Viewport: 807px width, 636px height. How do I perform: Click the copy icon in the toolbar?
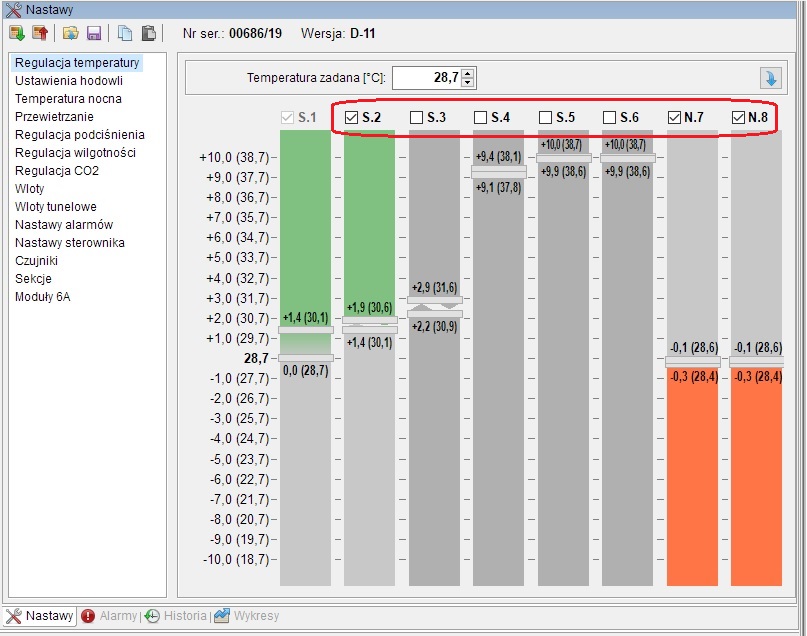(x=125, y=33)
